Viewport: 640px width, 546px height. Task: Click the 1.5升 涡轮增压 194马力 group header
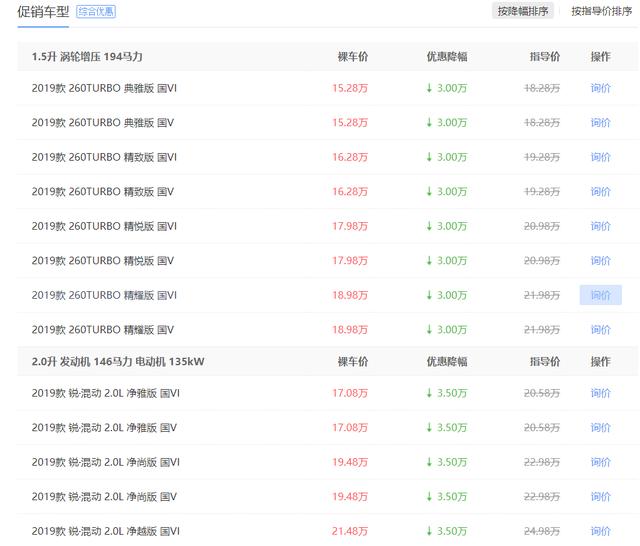87,56
